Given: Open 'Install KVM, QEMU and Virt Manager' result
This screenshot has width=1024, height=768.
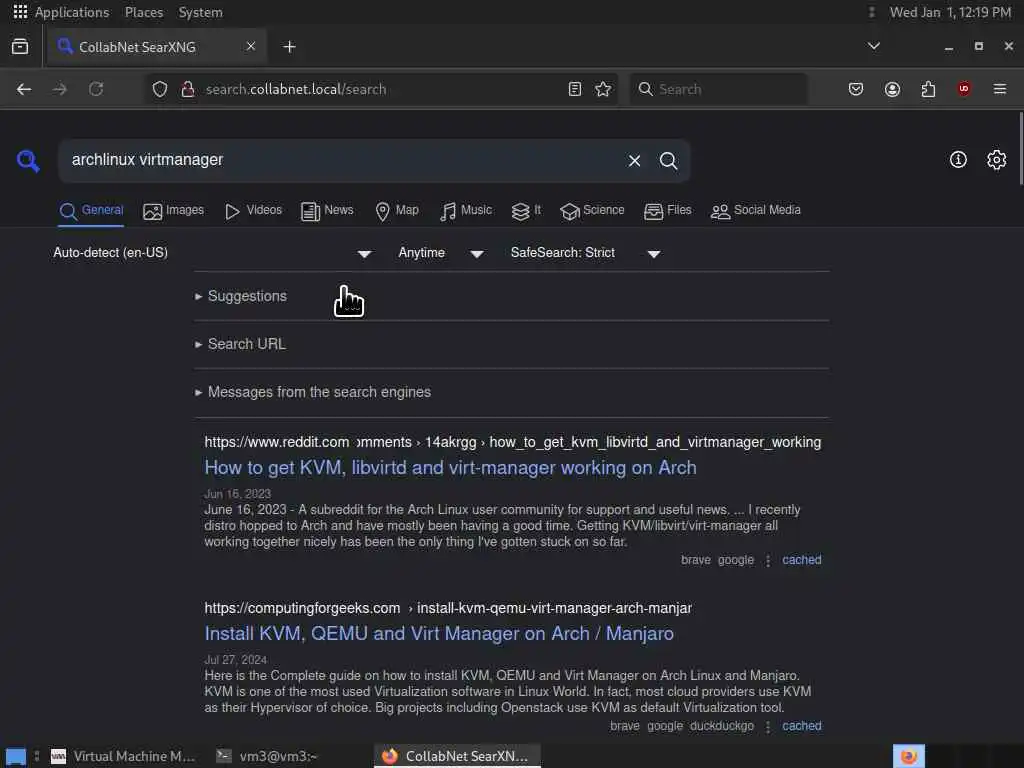Looking at the screenshot, I should (x=439, y=633).
